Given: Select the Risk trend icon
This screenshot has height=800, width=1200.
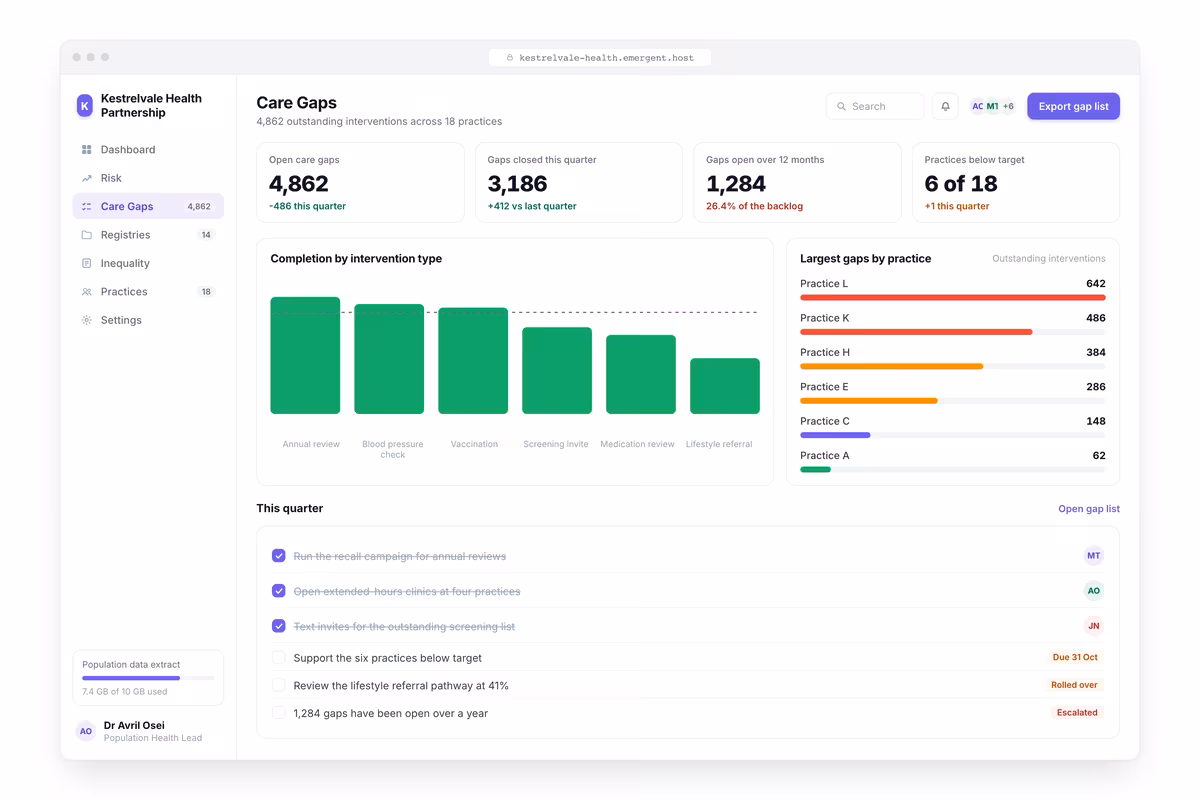Looking at the screenshot, I should tap(87, 178).
